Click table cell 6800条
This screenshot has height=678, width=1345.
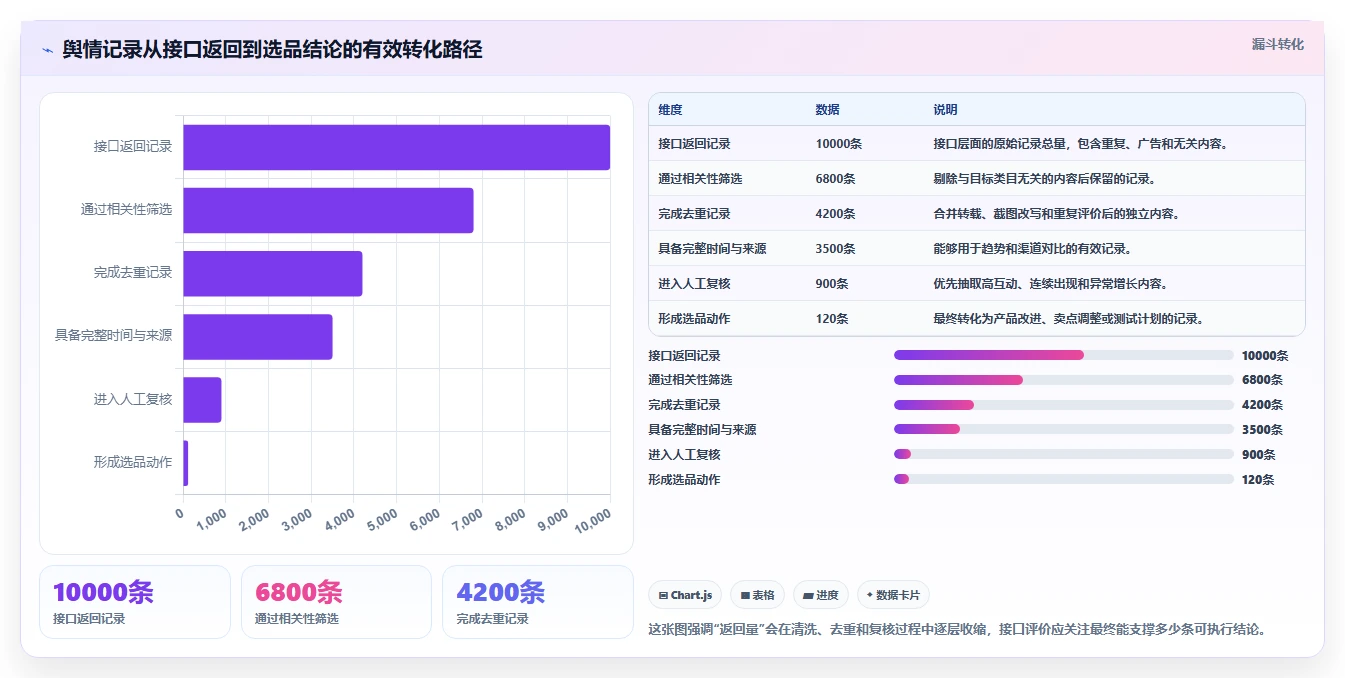point(835,179)
